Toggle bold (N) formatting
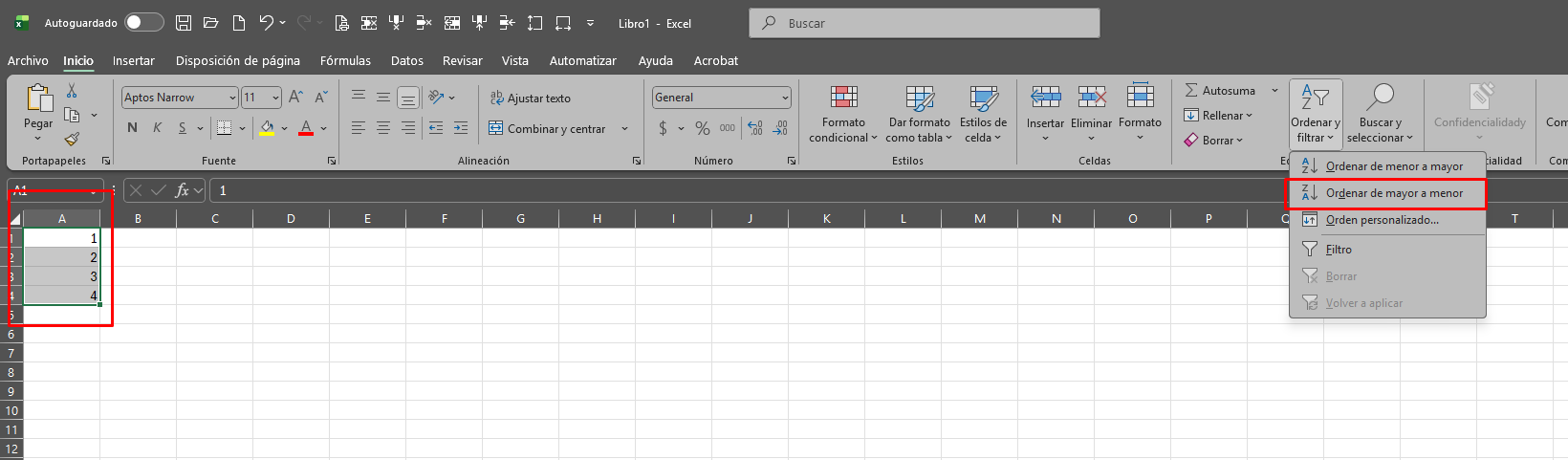The width and height of the screenshot is (1568, 460). click(132, 128)
